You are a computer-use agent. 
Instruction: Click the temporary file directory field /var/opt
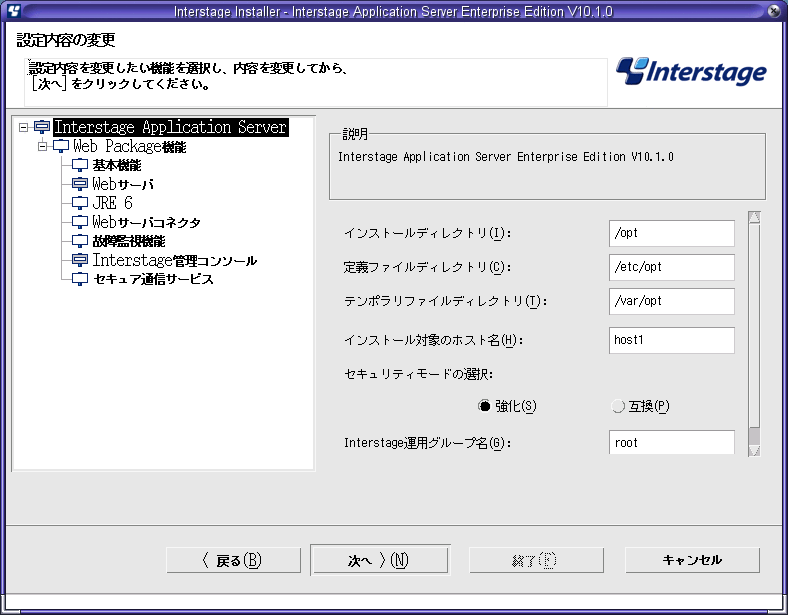[671, 301]
